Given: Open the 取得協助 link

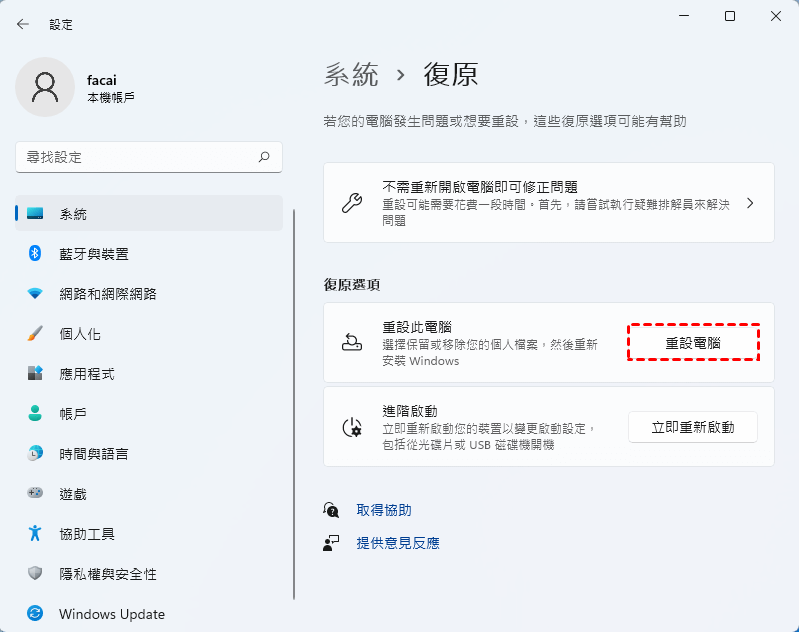Looking at the screenshot, I should point(384,510).
